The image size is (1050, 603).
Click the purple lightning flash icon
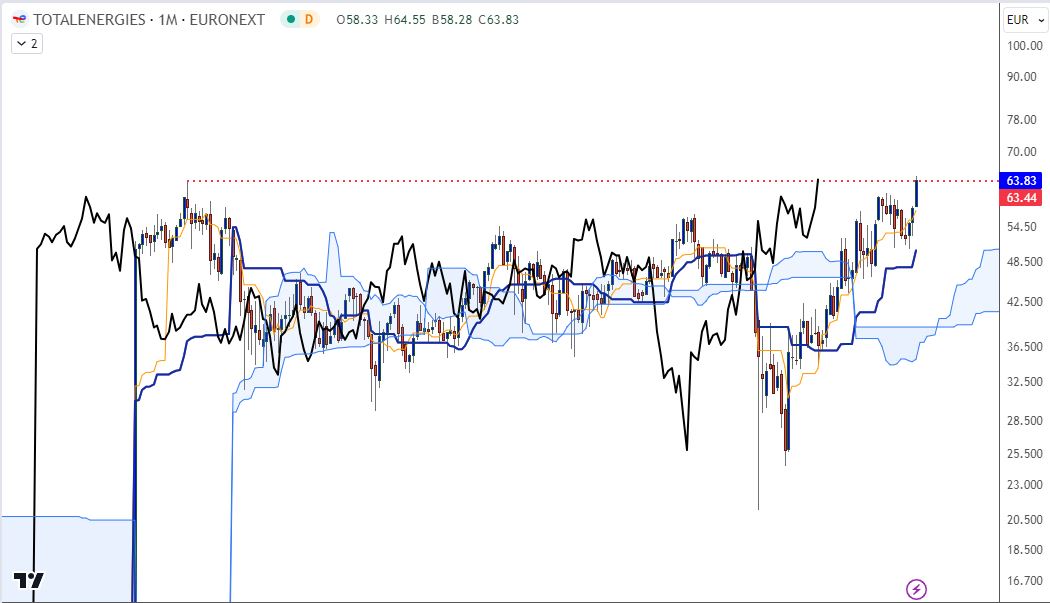(916, 589)
